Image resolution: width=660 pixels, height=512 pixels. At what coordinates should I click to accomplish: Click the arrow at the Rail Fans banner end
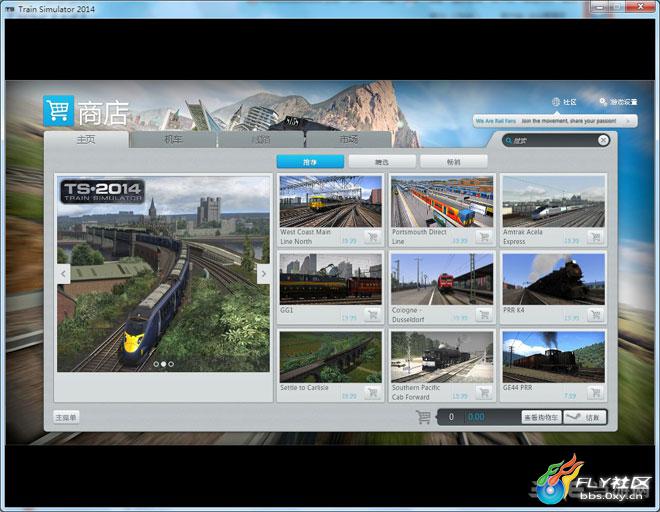(628, 121)
